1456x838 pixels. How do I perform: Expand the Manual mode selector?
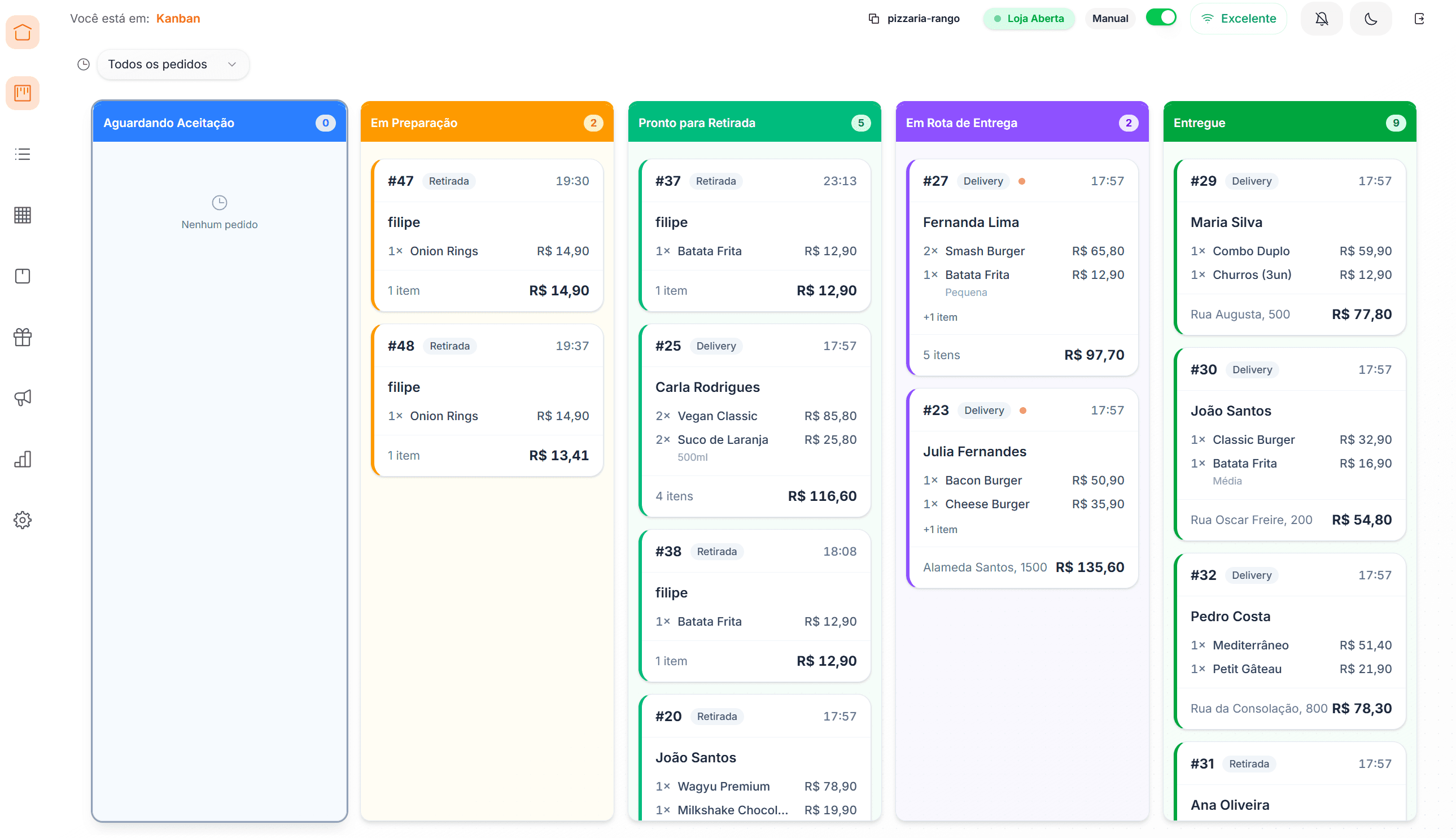[1110, 18]
